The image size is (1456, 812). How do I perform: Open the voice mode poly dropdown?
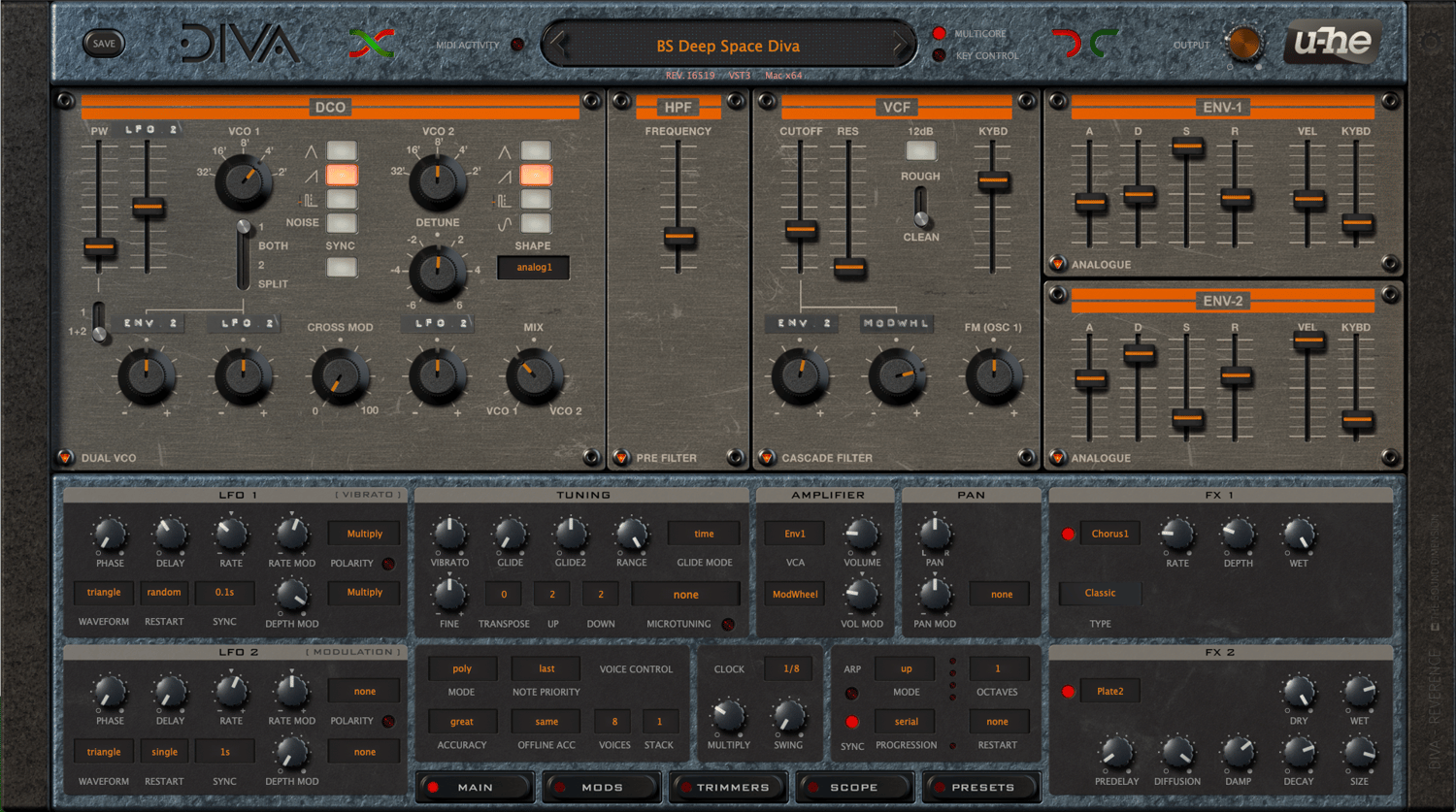pyautogui.click(x=462, y=668)
